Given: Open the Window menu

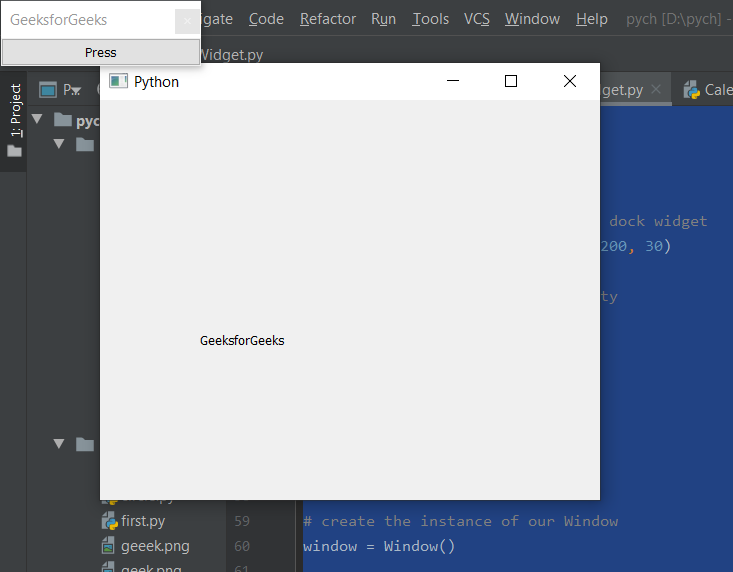Looking at the screenshot, I should click(532, 19).
